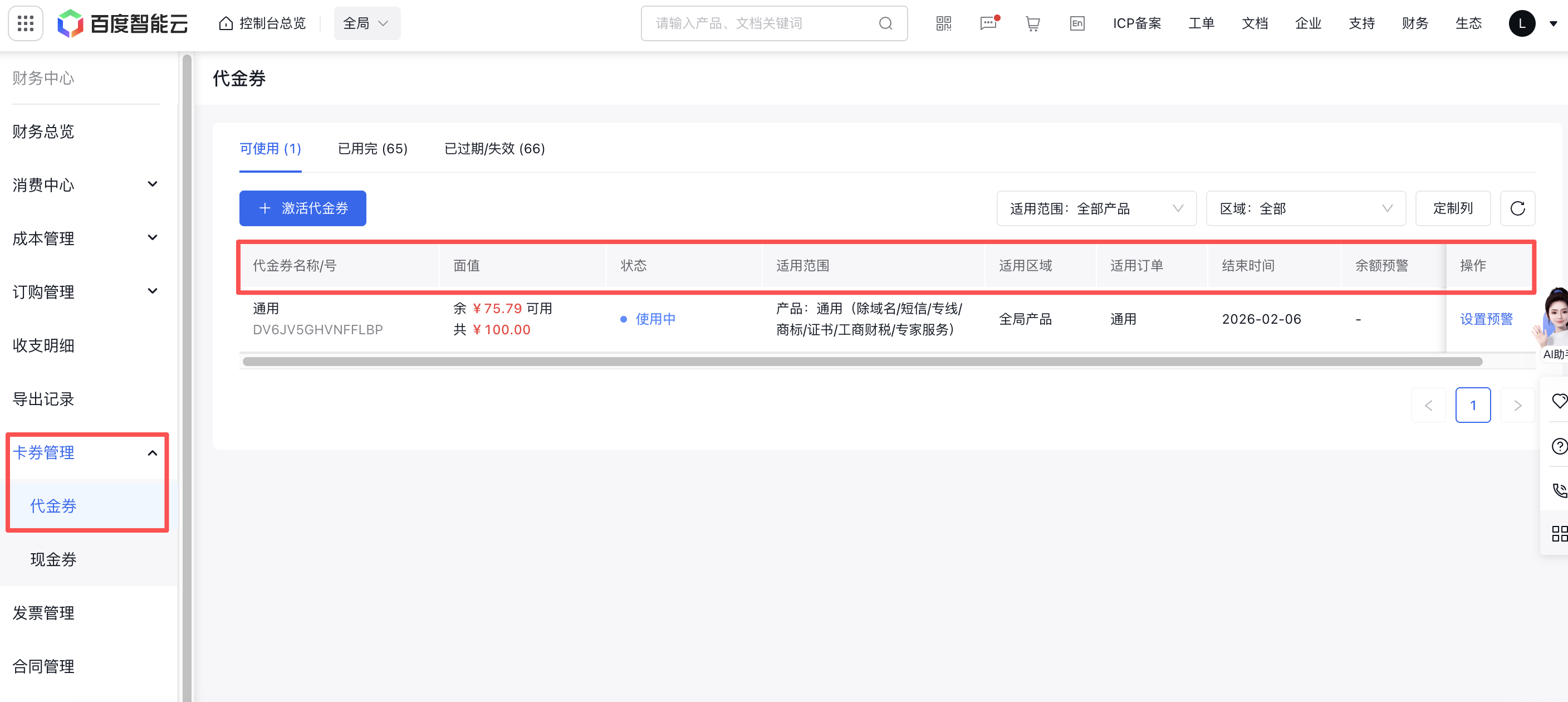Click the phone contact icon
Screen dimensions: 1568x702
point(1559,490)
